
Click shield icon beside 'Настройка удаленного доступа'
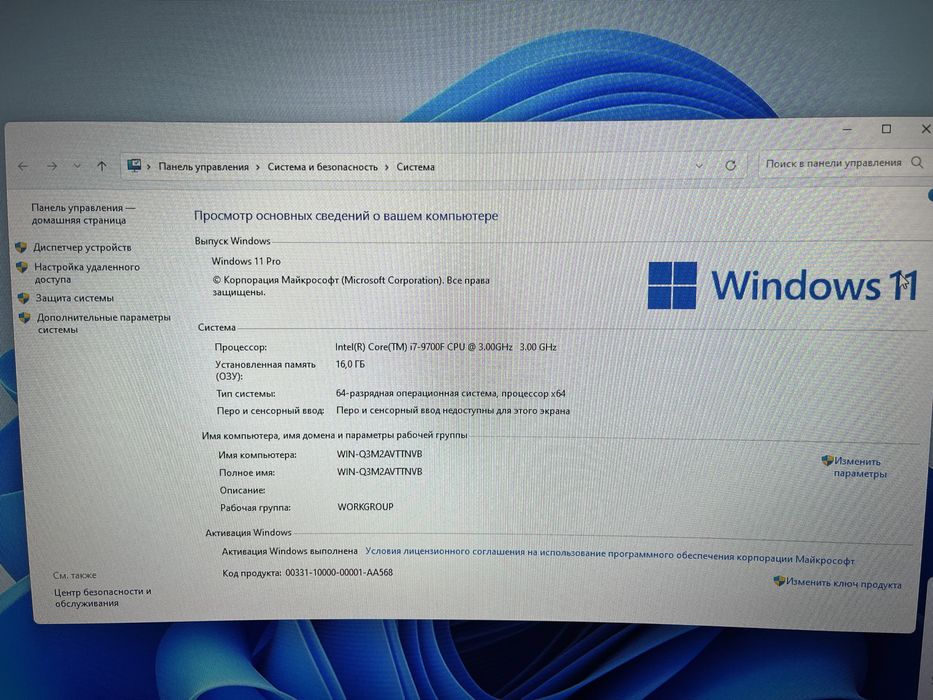[22, 267]
